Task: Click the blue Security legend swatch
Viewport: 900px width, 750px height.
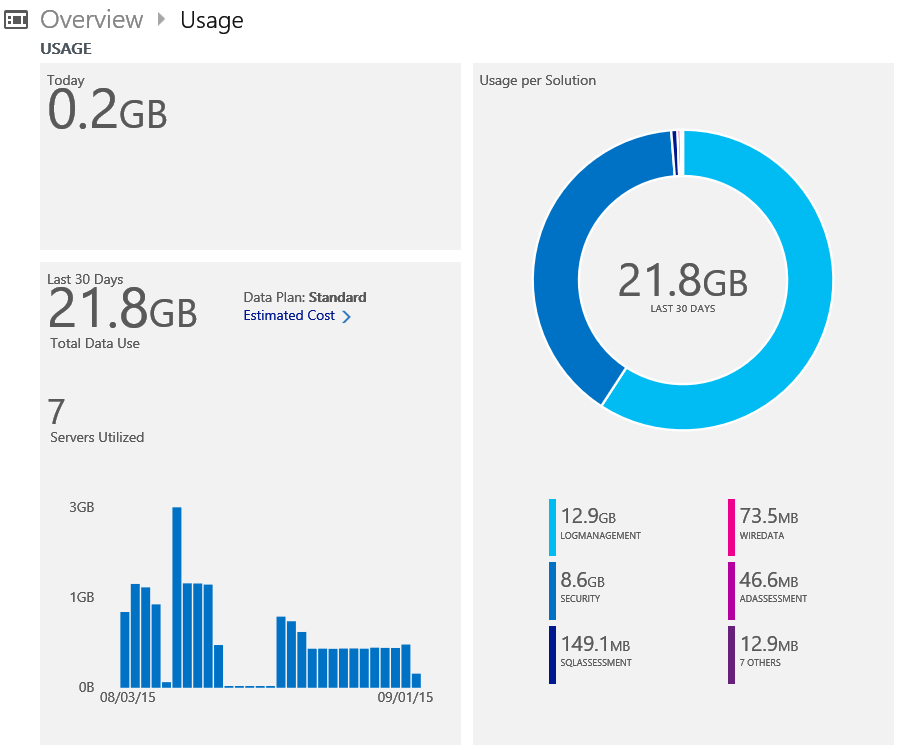Action: (x=552, y=590)
